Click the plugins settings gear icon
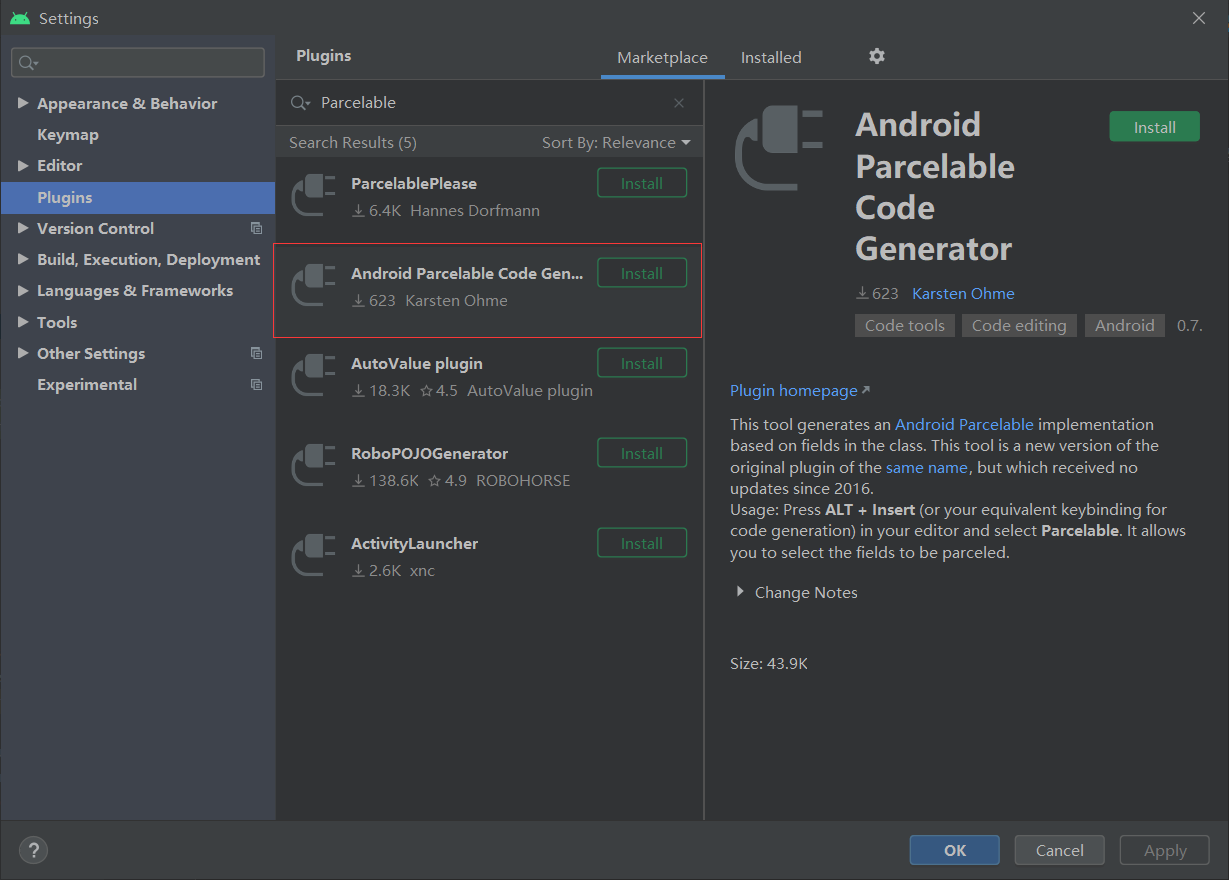This screenshot has height=880, width=1229. click(877, 57)
